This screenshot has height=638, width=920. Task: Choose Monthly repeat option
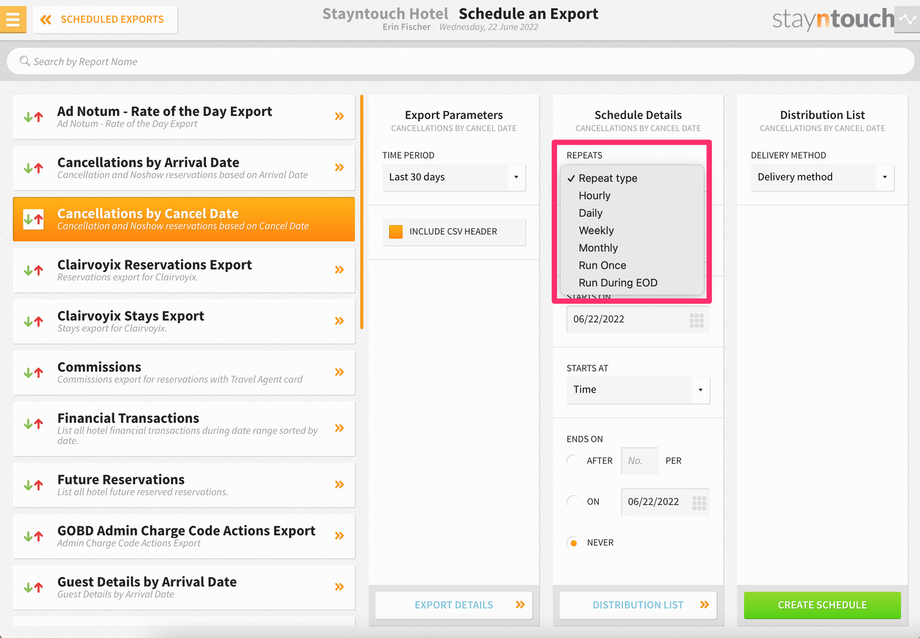coord(632,248)
